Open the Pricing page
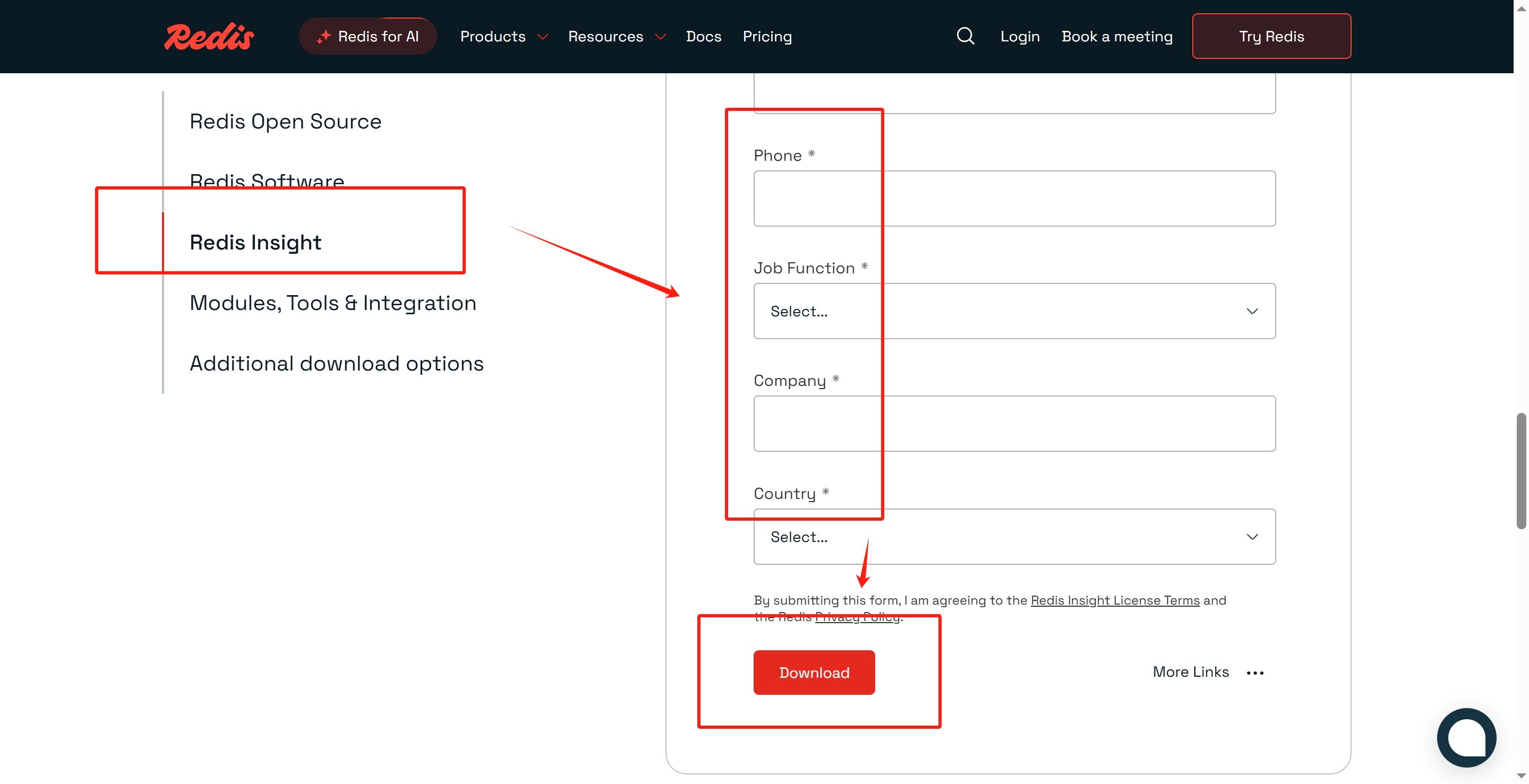The image size is (1529, 784). [x=767, y=37]
